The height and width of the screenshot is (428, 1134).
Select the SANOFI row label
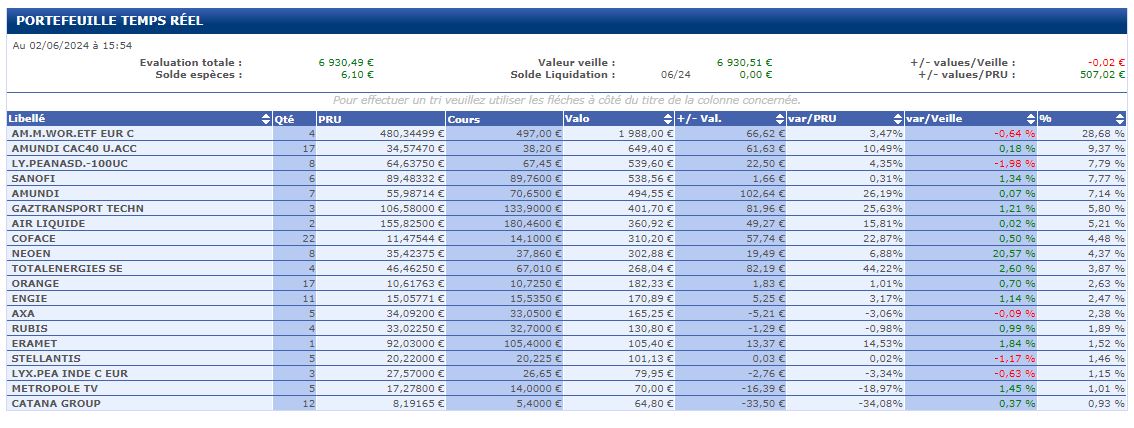click(x=33, y=179)
